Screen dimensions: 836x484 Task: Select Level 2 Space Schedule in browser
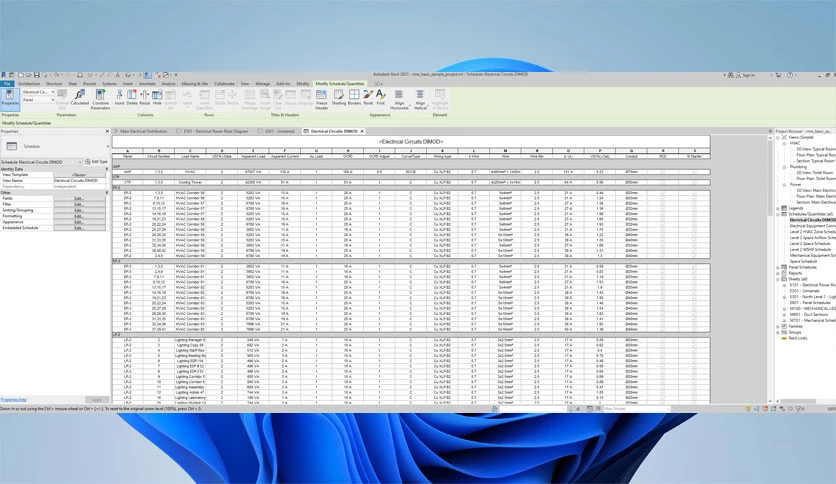(810, 244)
